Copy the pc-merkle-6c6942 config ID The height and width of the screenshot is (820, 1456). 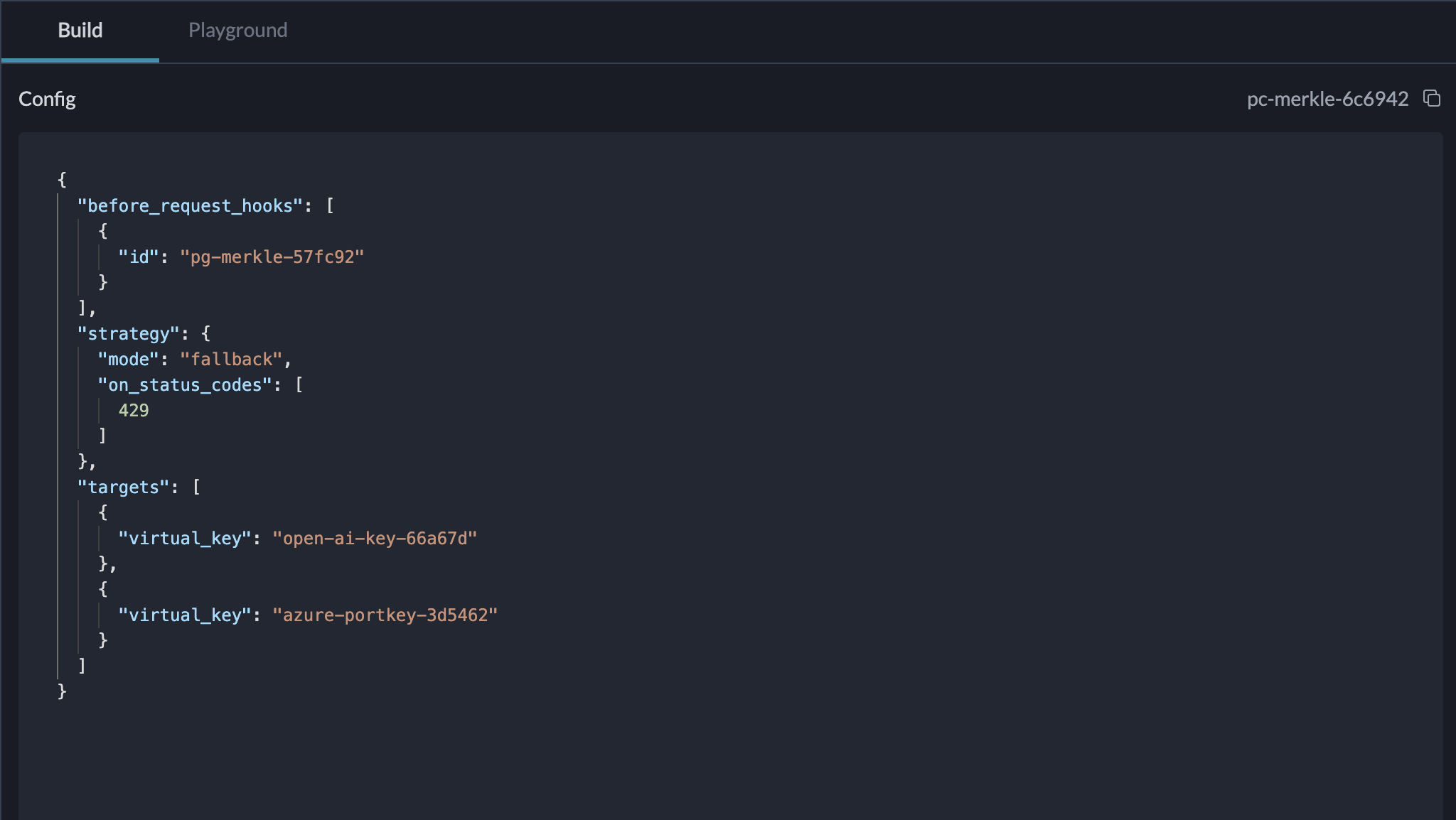(1431, 99)
